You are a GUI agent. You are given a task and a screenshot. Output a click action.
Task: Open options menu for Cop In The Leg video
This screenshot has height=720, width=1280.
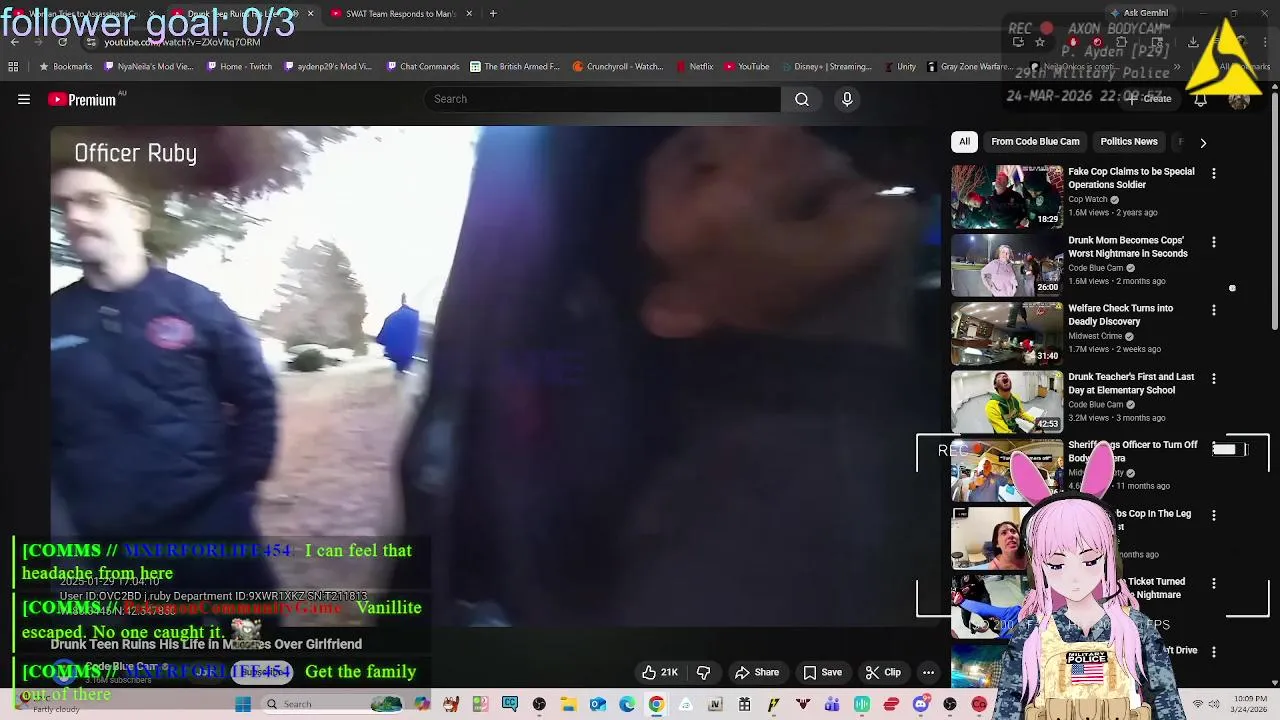(1214, 515)
